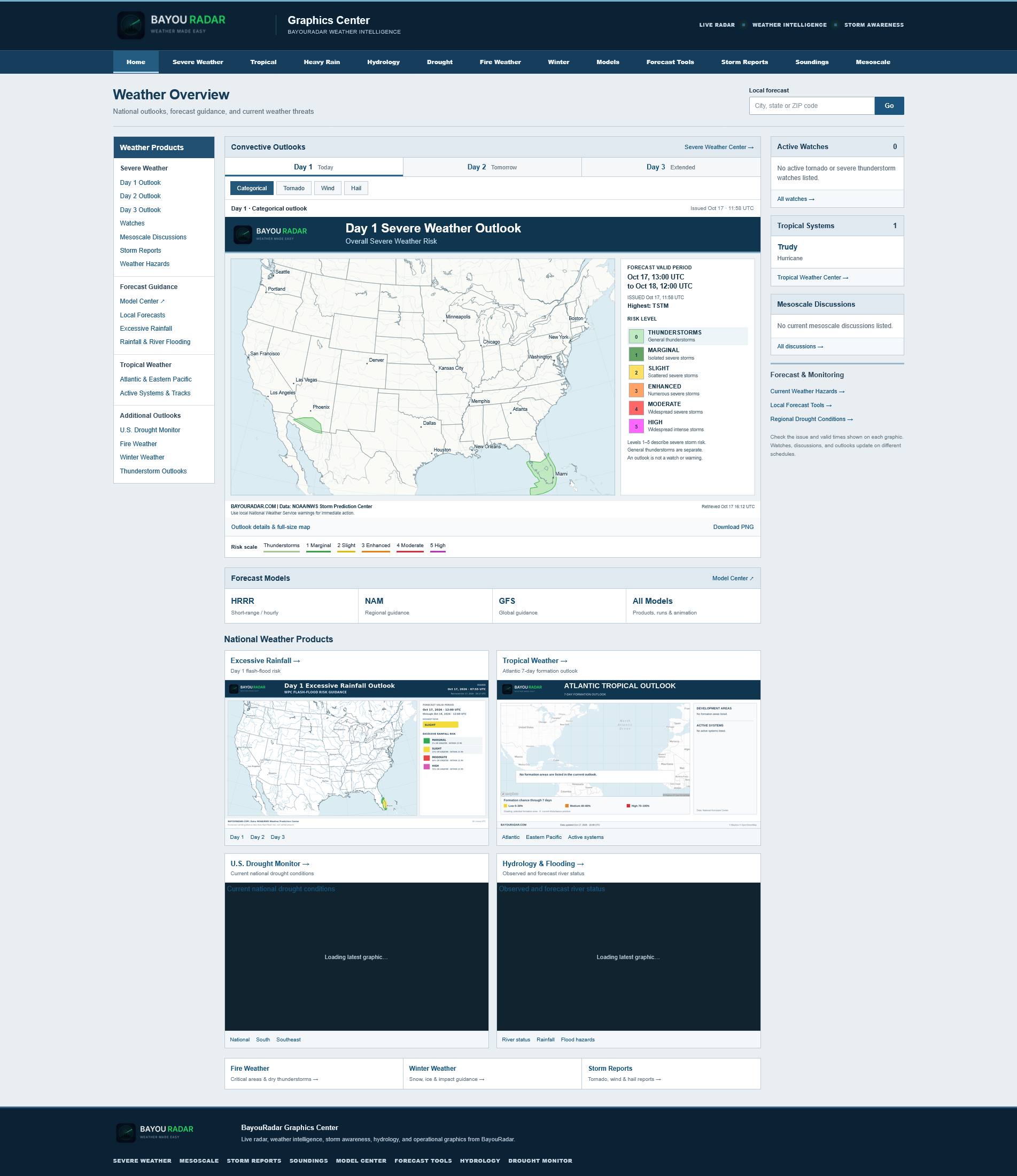Select the Tornado outlook toggle
1017x1176 pixels.
click(293, 188)
